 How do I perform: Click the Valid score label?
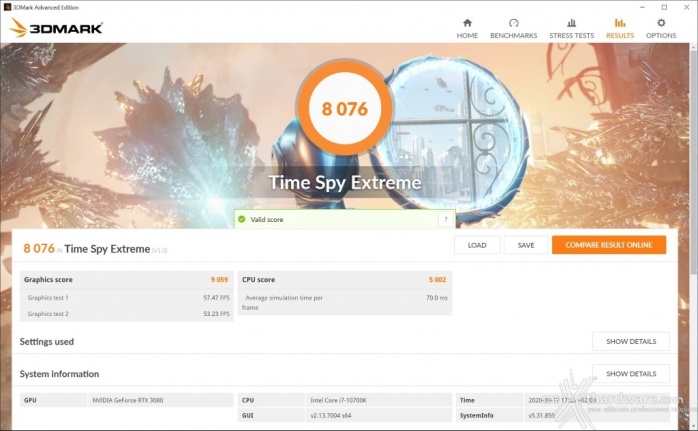[267, 220]
